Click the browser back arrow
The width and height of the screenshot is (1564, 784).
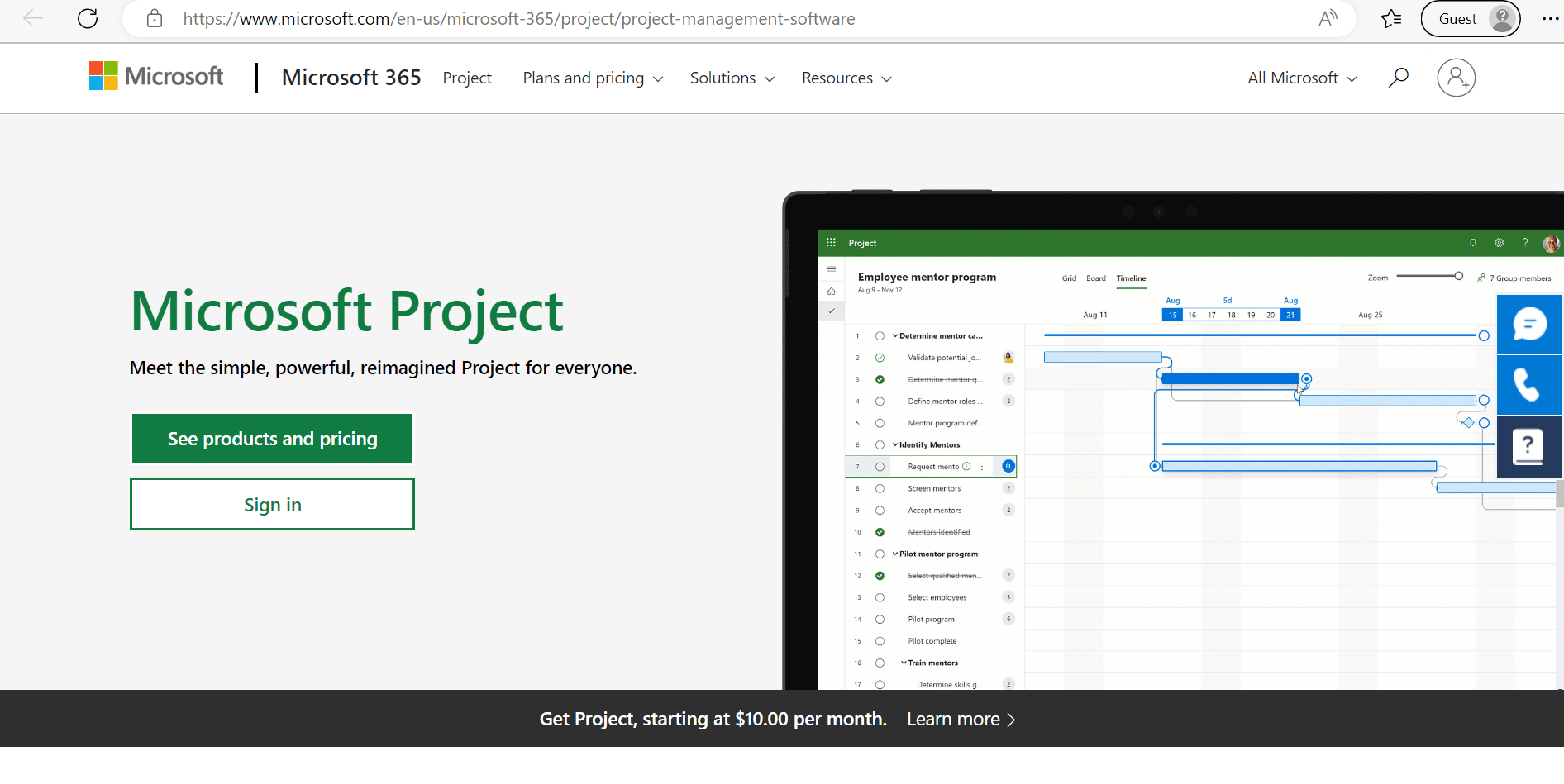(x=33, y=18)
